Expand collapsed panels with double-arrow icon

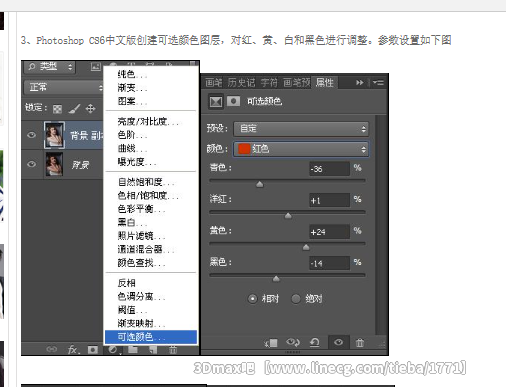(359, 82)
